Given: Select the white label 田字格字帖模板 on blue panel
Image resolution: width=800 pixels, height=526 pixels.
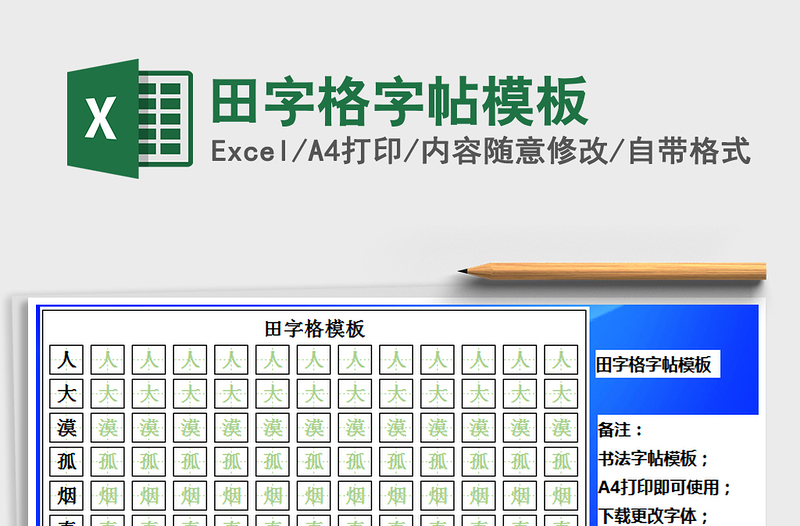Looking at the screenshot, I should [x=658, y=364].
